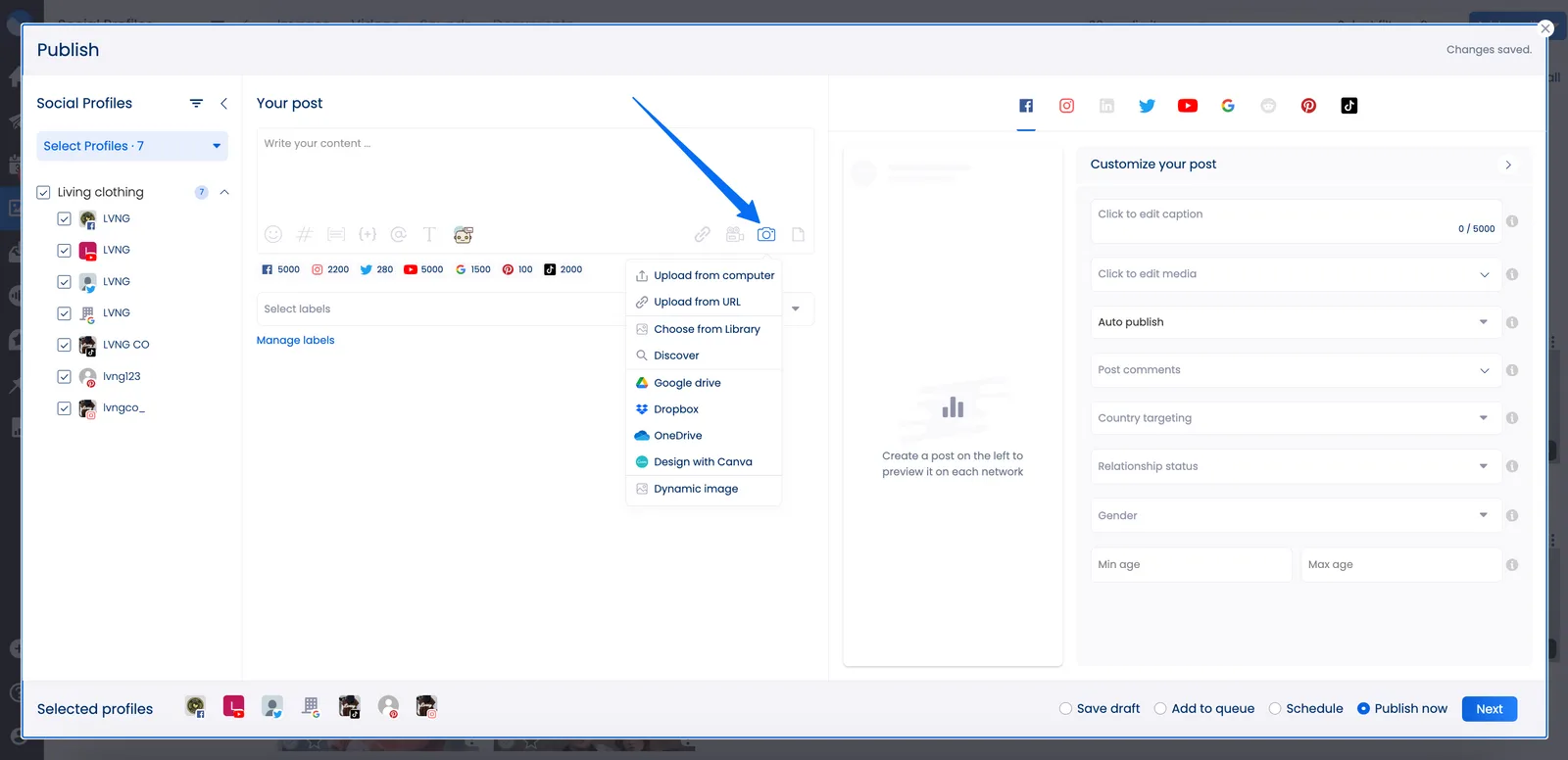
Task: Uncheck the Twitter LVNG profile
Action: 64,282
